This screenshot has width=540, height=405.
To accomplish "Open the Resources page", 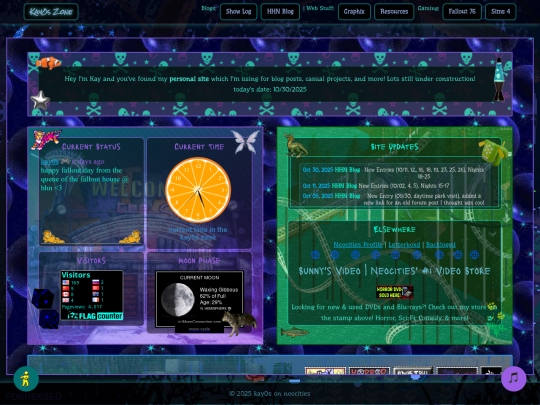I will (394, 12).
